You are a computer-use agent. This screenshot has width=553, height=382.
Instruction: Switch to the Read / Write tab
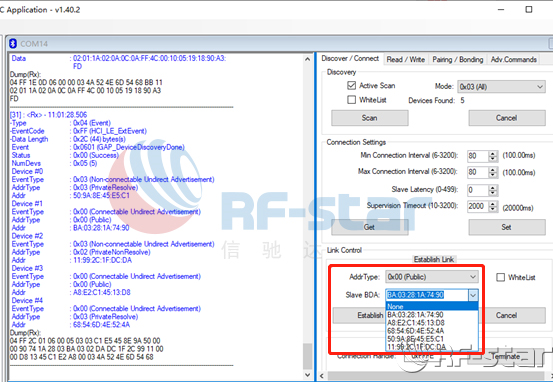406,59
